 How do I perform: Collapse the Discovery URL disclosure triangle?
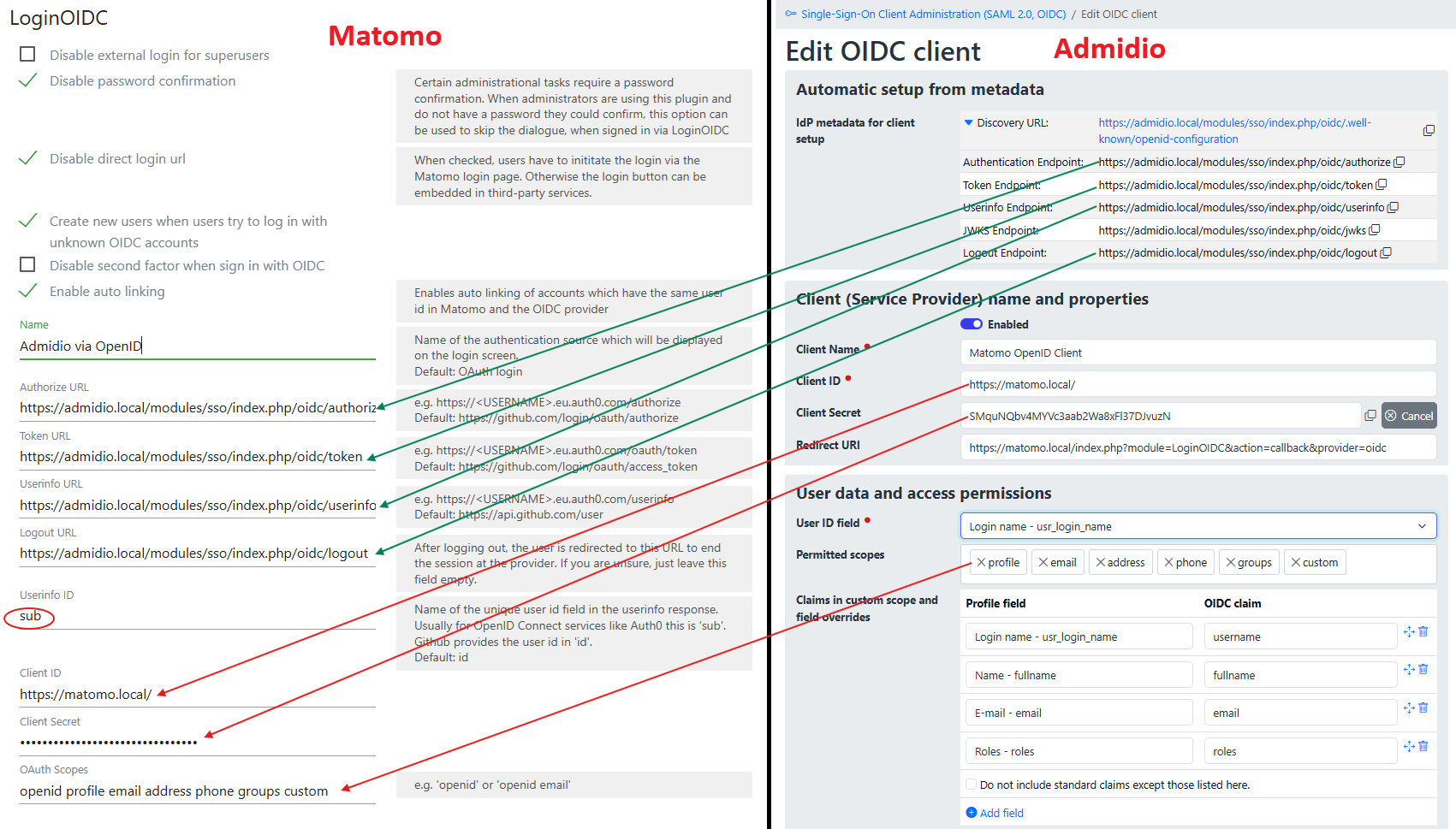(x=969, y=122)
